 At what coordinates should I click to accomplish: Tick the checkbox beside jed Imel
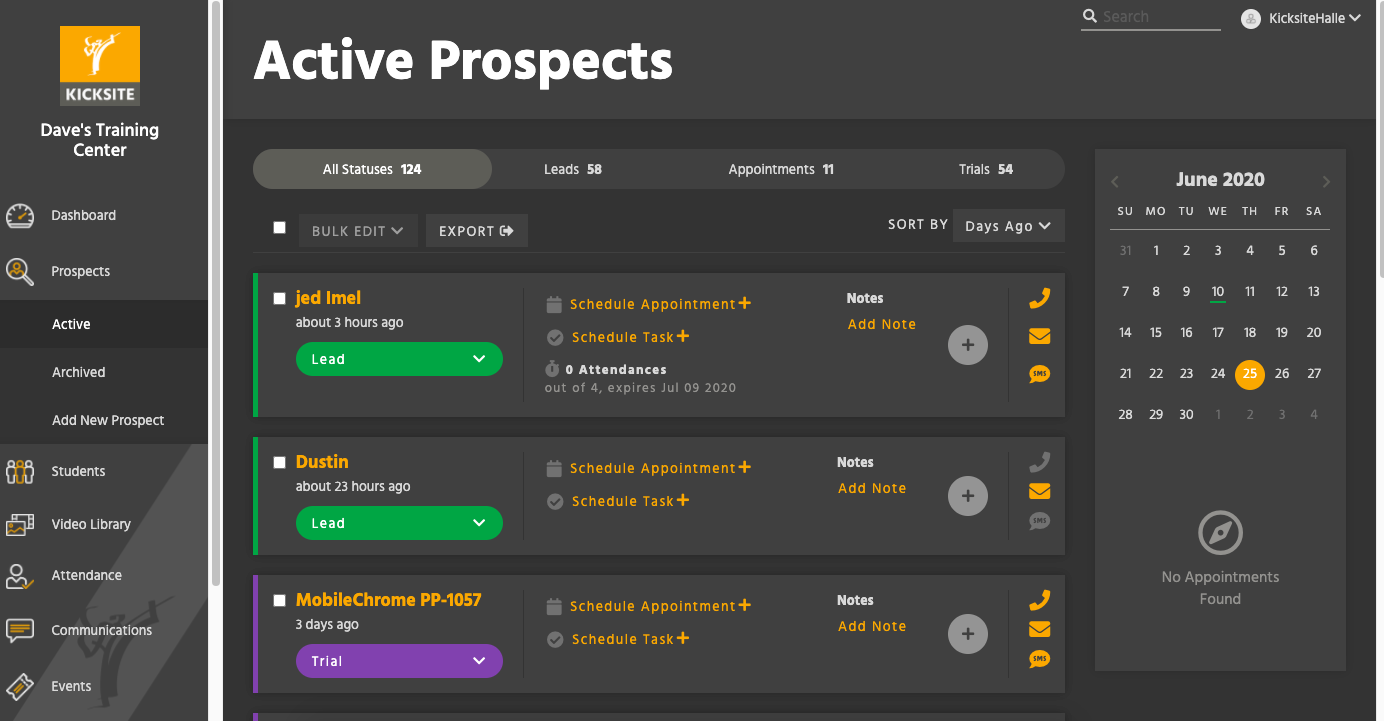pyautogui.click(x=280, y=298)
